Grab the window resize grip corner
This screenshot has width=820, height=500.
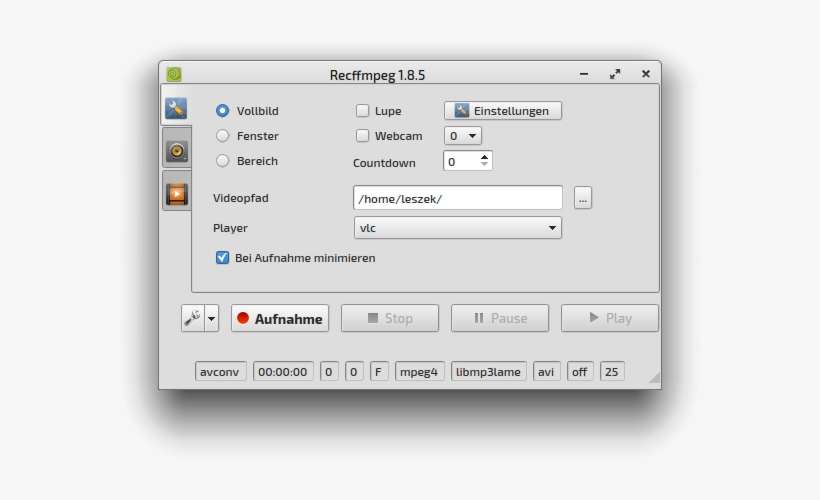(x=654, y=378)
